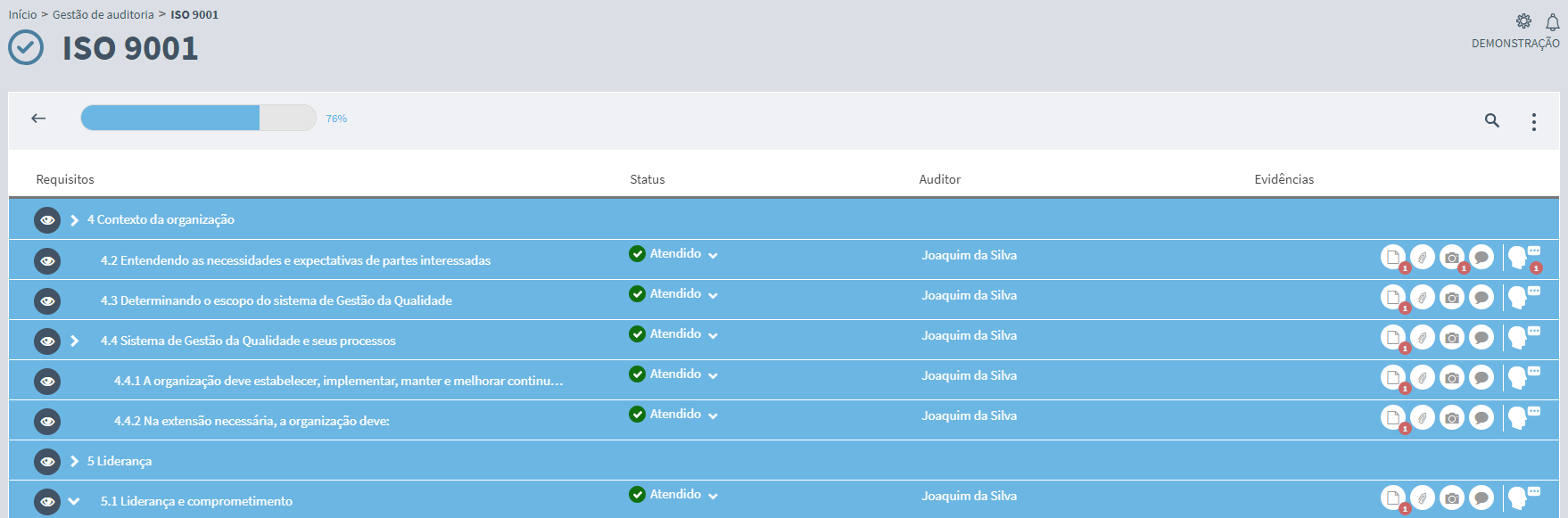Open comment bubble in row 4.3

[x=1481, y=297]
